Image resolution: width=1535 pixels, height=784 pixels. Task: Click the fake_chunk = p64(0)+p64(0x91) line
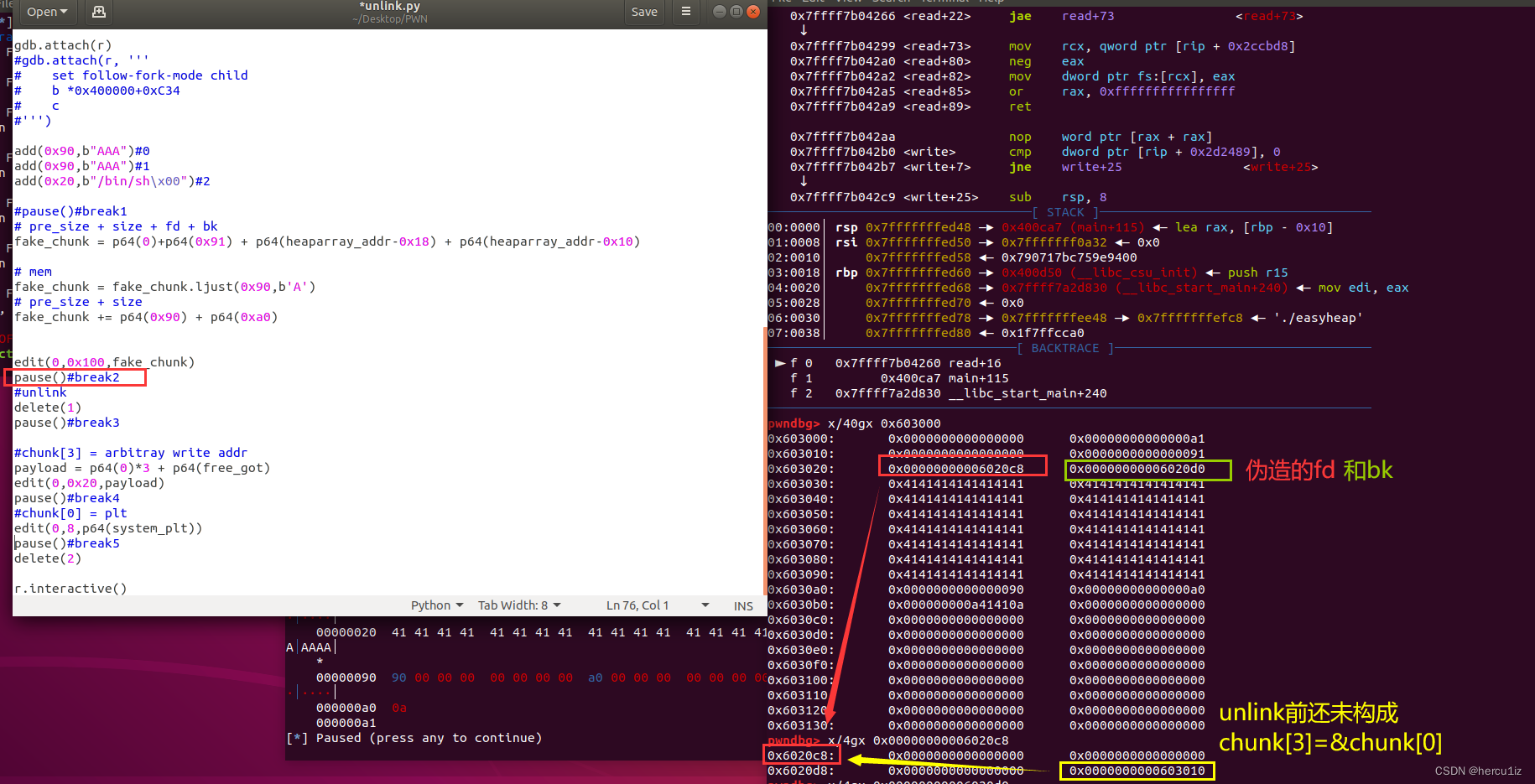[x=327, y=241]
